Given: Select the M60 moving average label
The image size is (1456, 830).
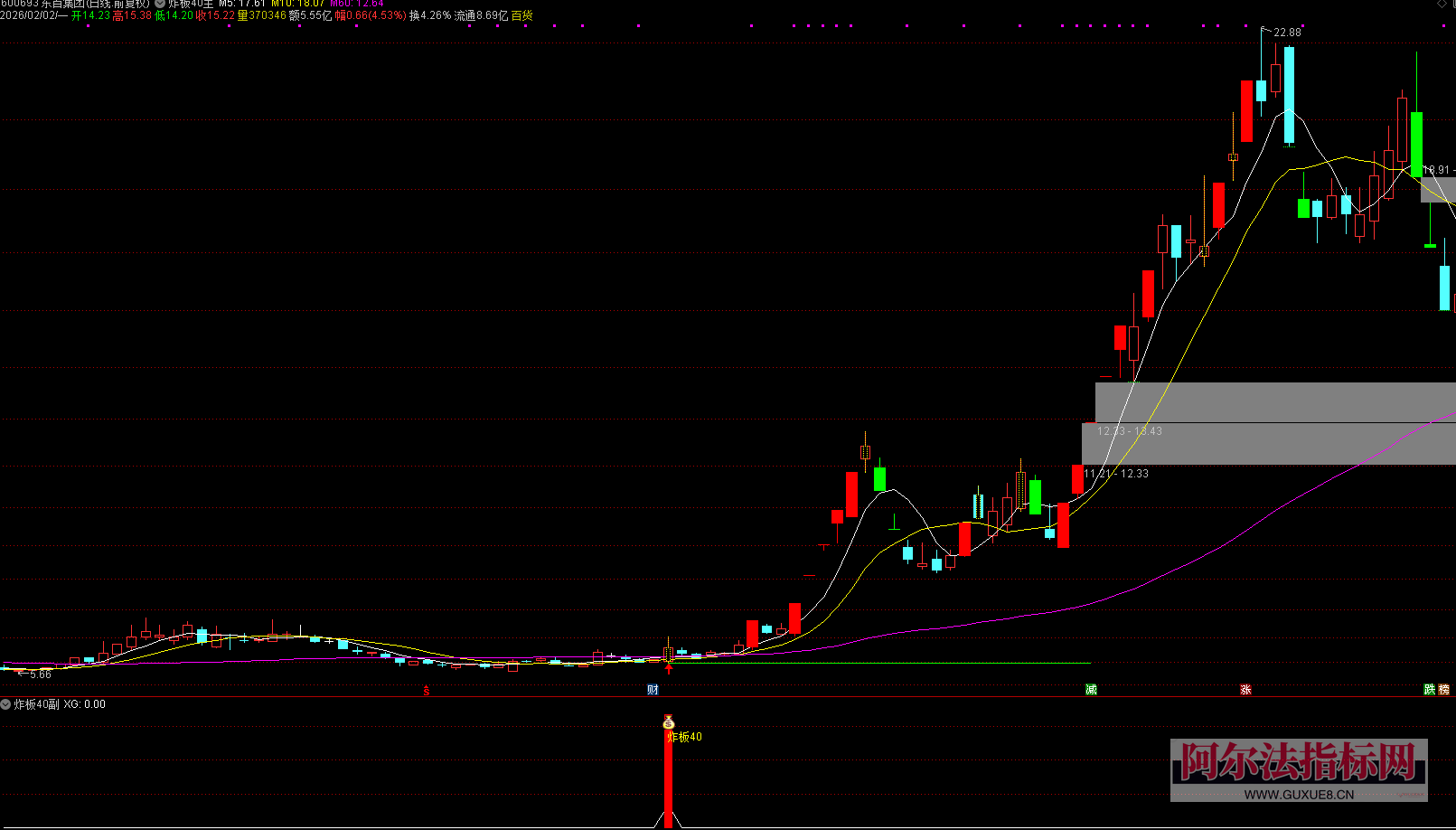Looking at the screenshot, I should [x=357, y=4].
